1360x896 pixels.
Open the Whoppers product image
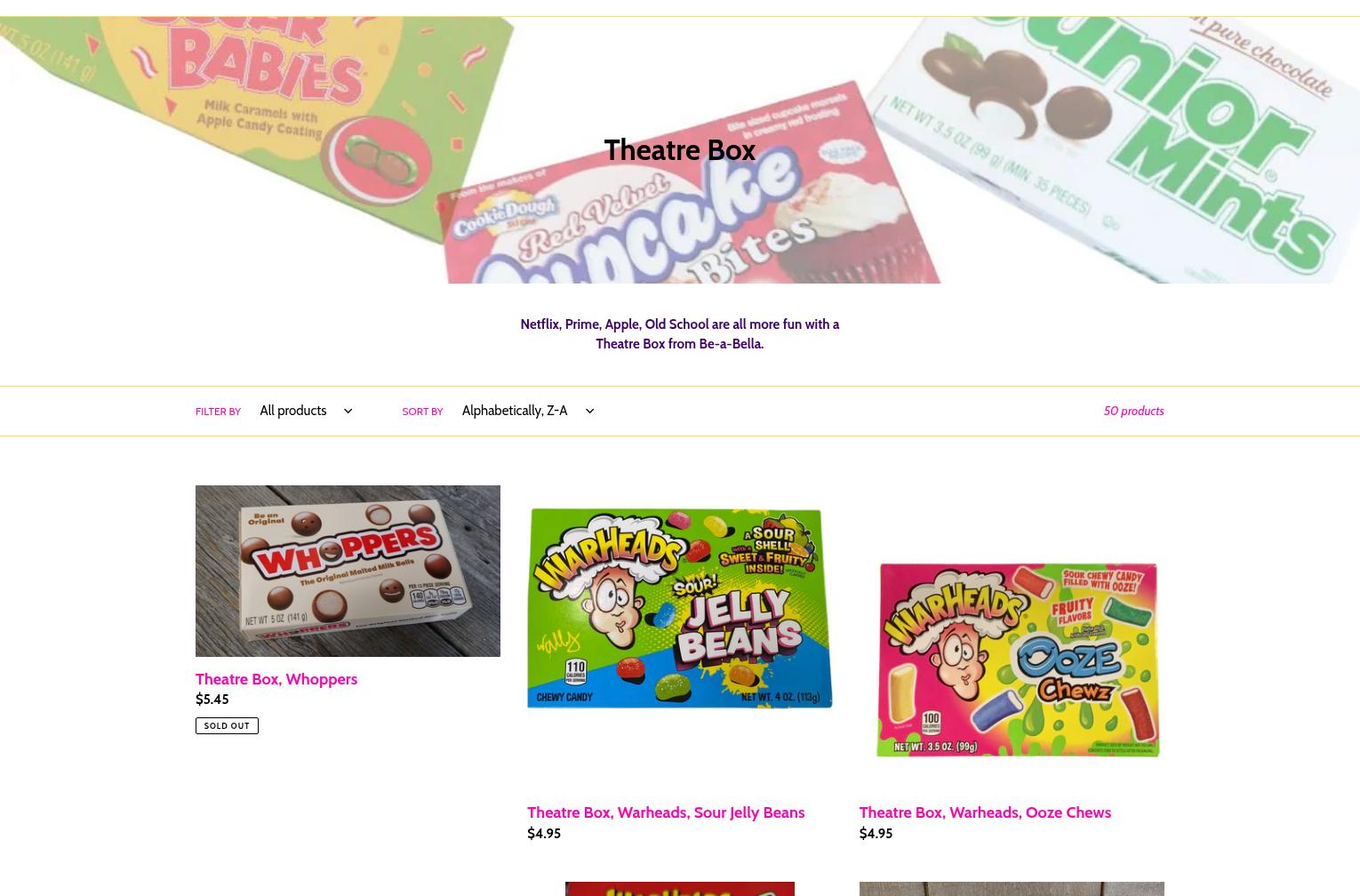pyautogui.click(x=348, y=571)
